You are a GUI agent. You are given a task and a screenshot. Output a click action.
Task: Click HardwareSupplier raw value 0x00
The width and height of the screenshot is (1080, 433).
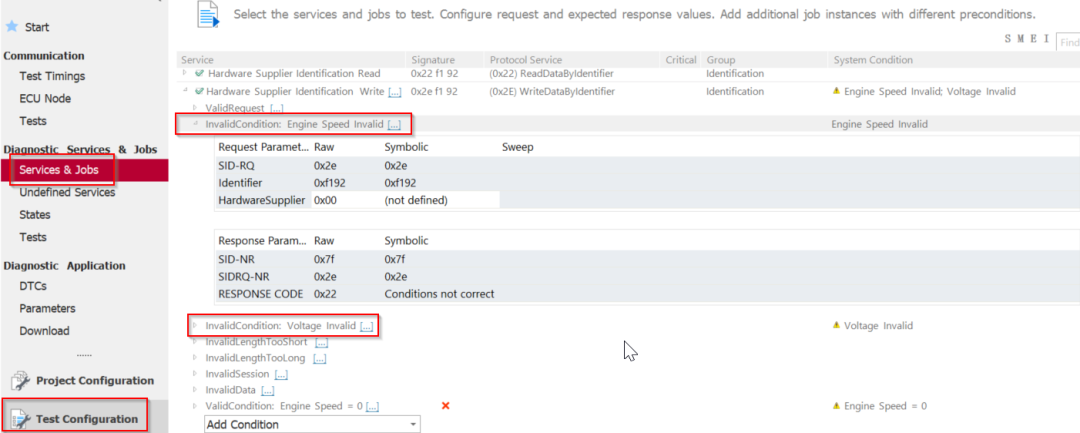click(x=324, y=200)
